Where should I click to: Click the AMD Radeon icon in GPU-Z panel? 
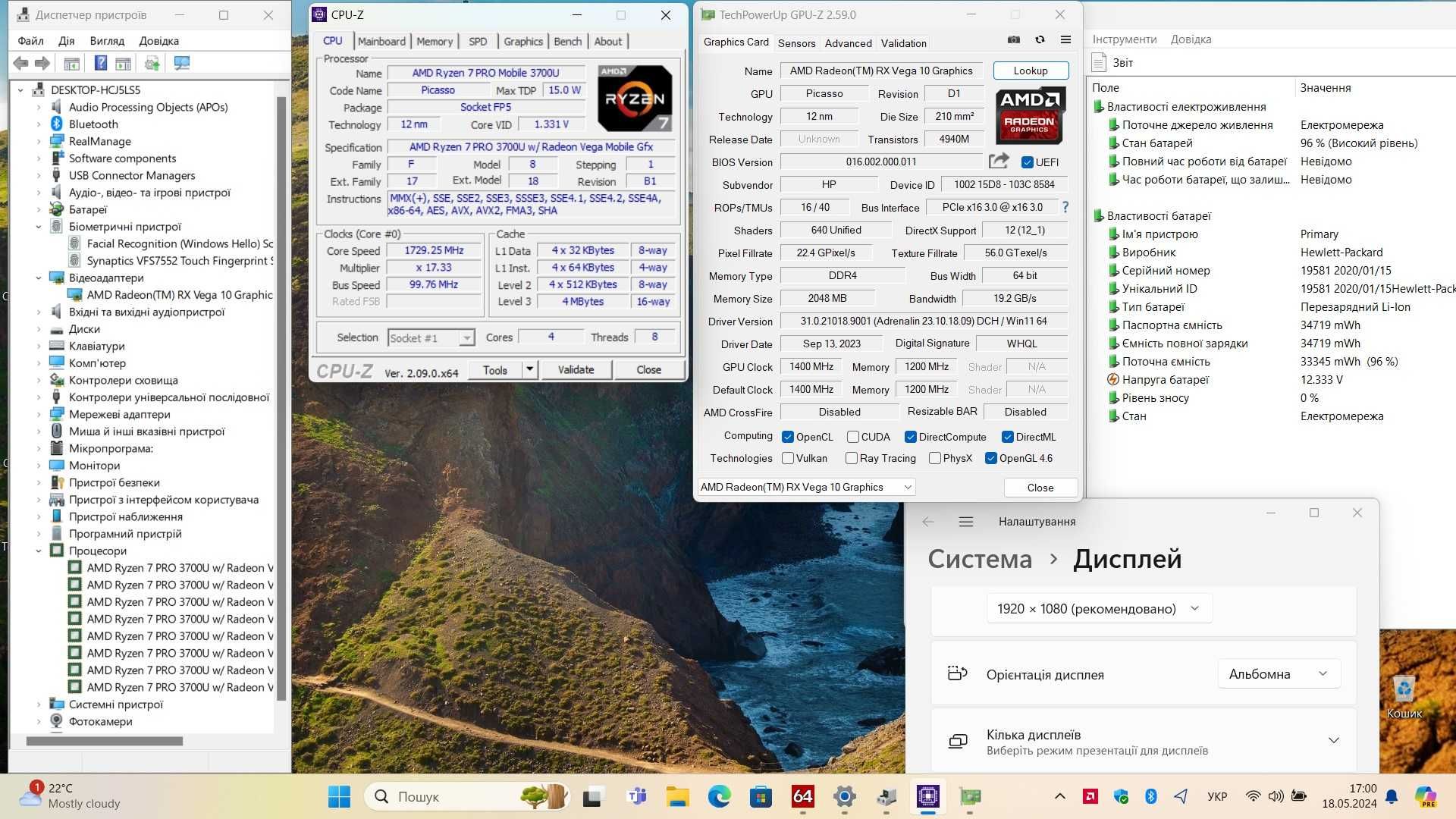(1030, 116)
